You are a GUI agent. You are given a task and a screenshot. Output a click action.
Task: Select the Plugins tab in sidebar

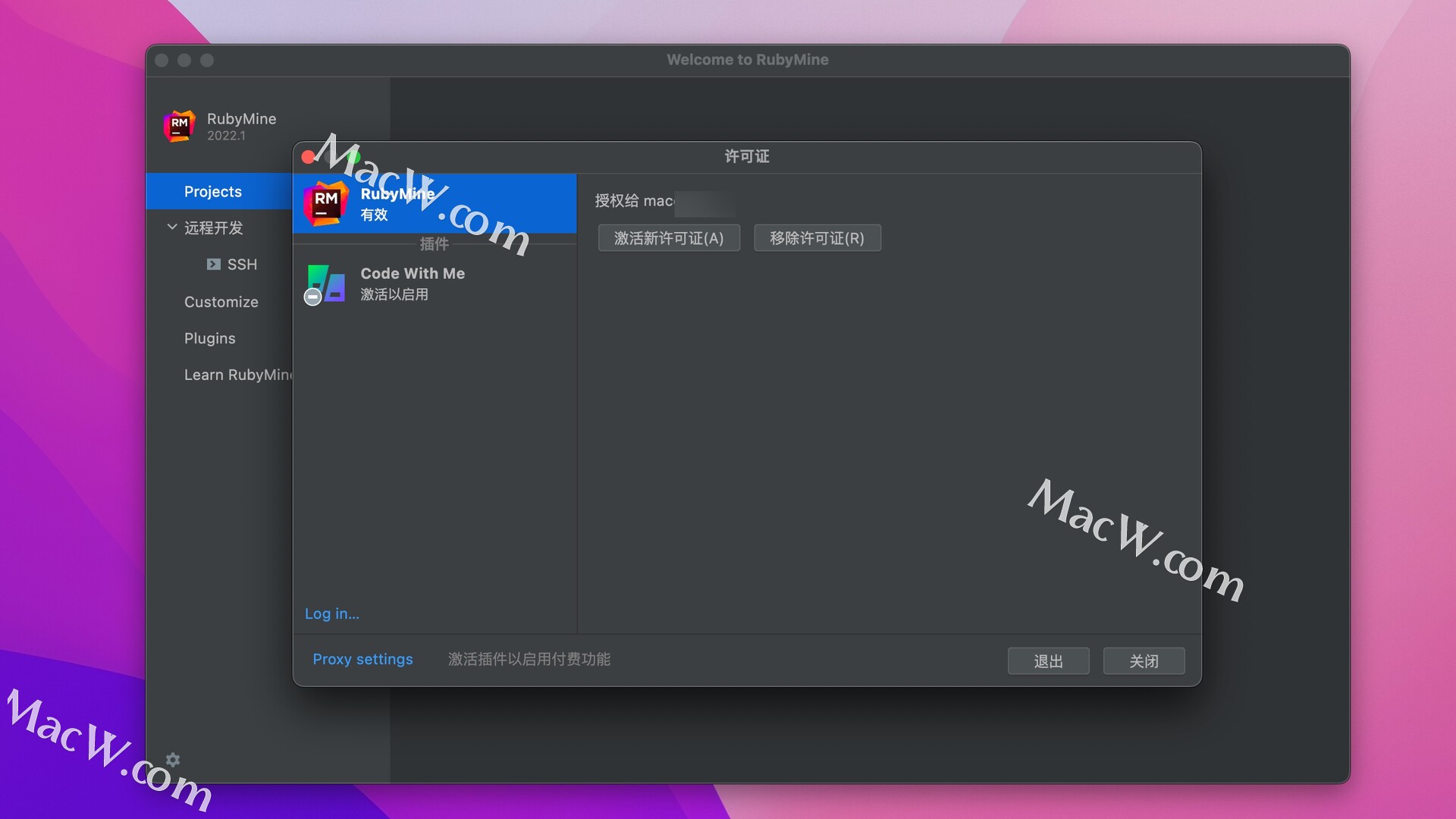coord(208,337)
